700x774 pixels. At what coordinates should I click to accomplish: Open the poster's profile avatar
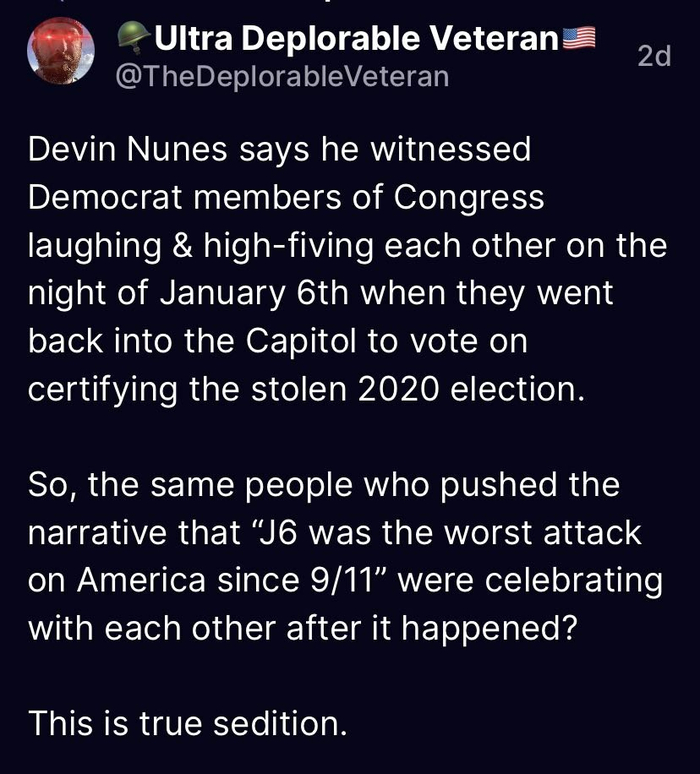(60, 52)
